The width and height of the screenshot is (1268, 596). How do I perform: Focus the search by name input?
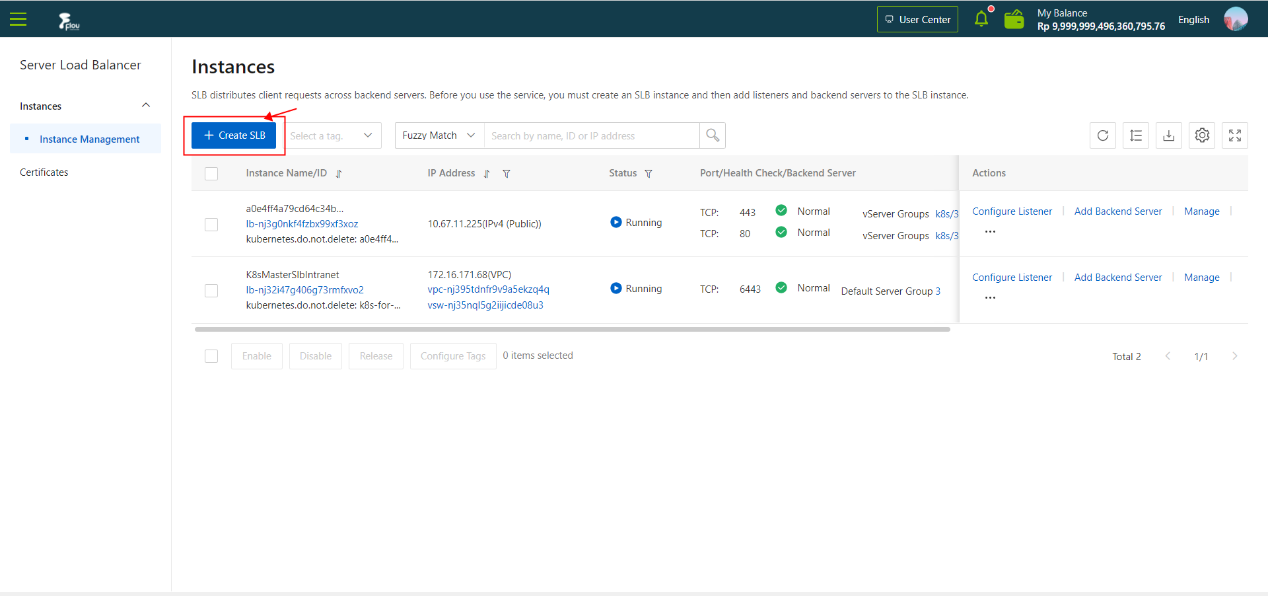(x=591, y=135)
